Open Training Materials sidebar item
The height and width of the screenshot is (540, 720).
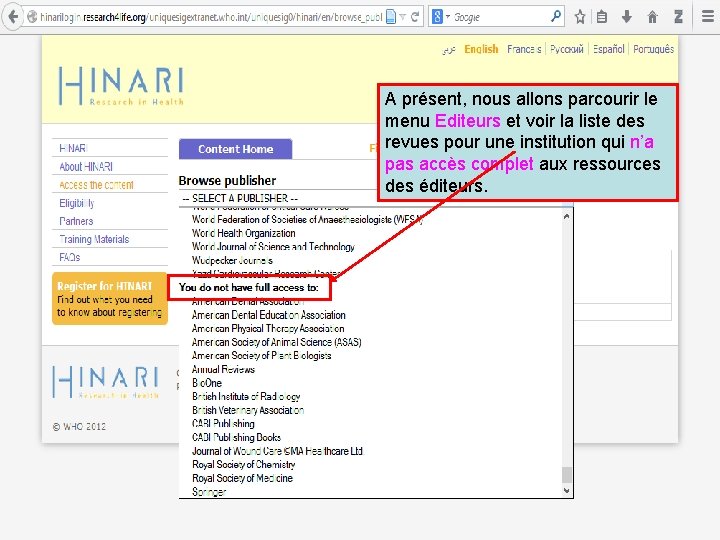(94, 239)
